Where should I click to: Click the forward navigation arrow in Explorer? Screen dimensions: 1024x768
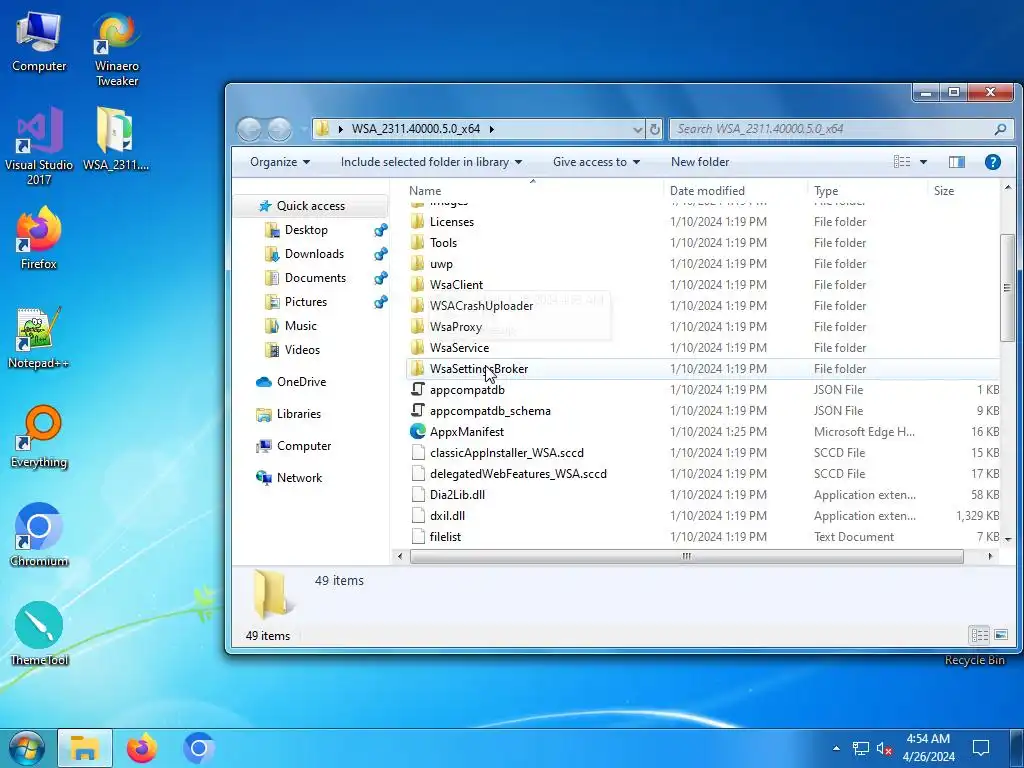[x=280, y=129]
